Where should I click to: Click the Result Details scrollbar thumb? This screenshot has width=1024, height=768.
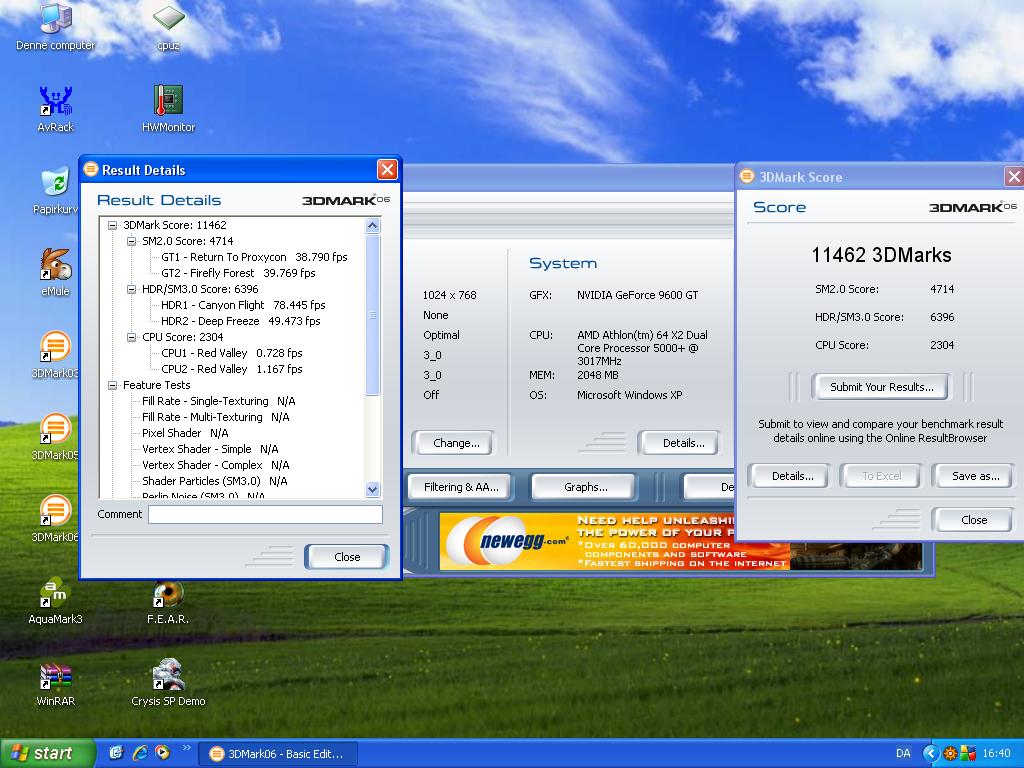(372, 315)
